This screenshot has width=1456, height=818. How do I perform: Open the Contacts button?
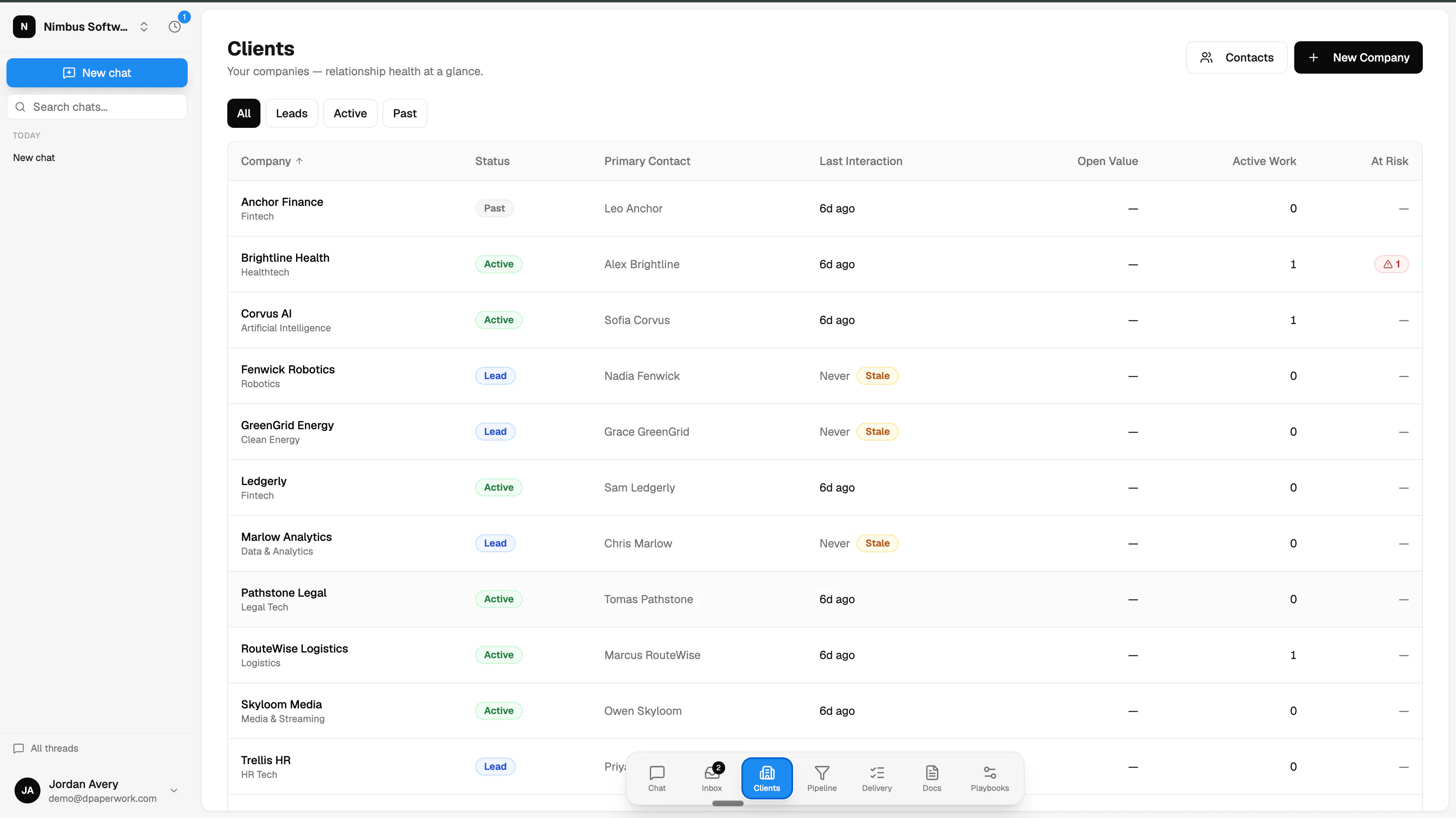pyautogui.click(x=1236, y=57)
